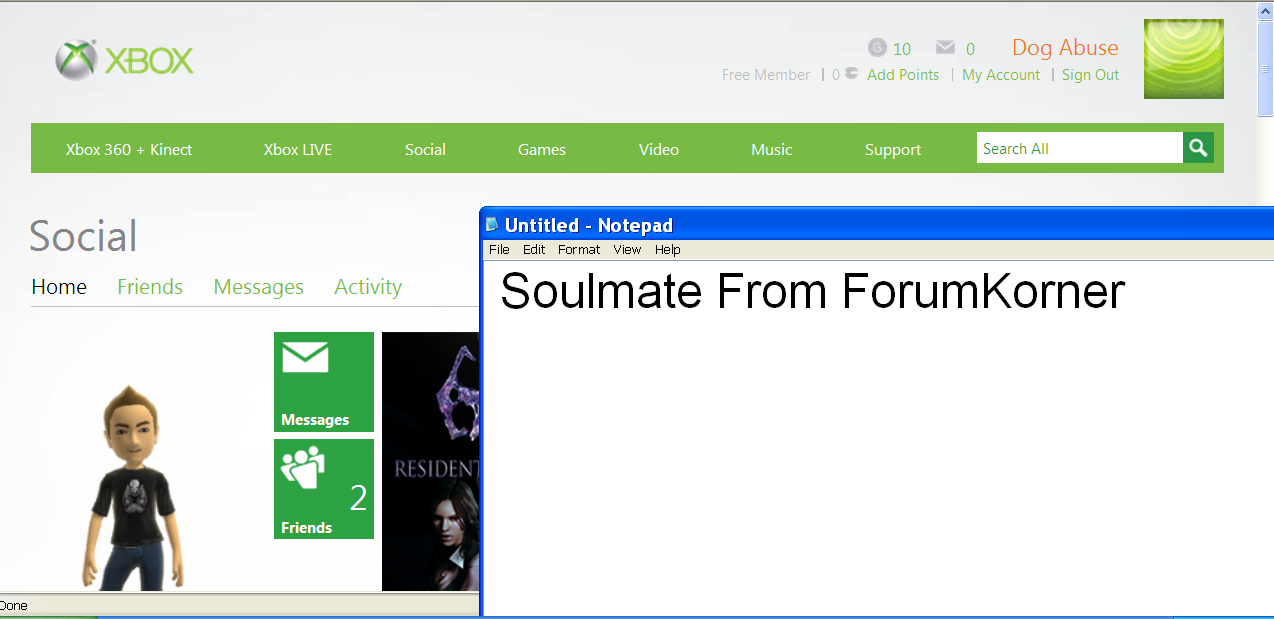Open the messages envelope icon in header
This screenshot has width=1274, height=619.
click(x=945, y=47)
